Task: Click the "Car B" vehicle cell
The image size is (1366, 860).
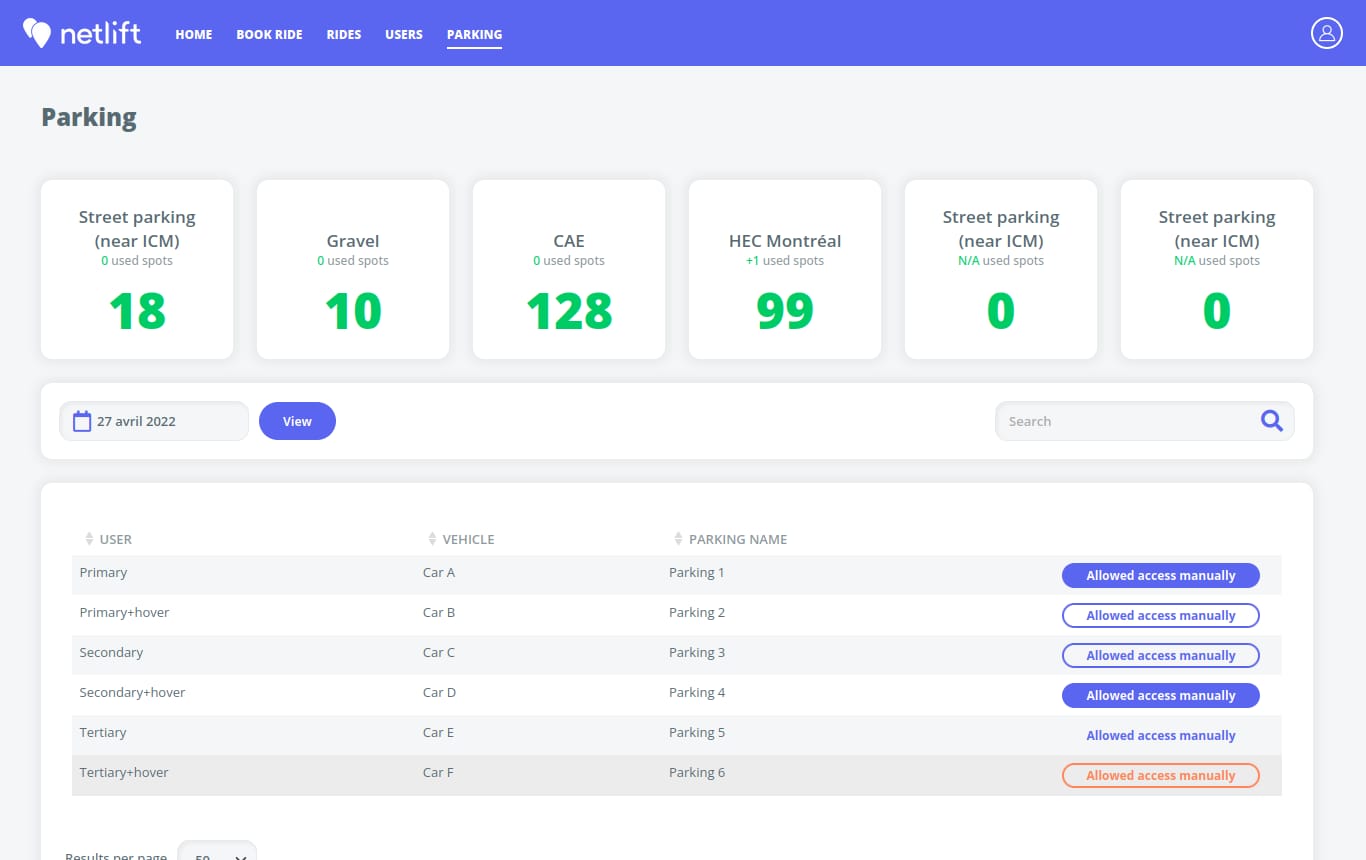Action: [439, 612]
